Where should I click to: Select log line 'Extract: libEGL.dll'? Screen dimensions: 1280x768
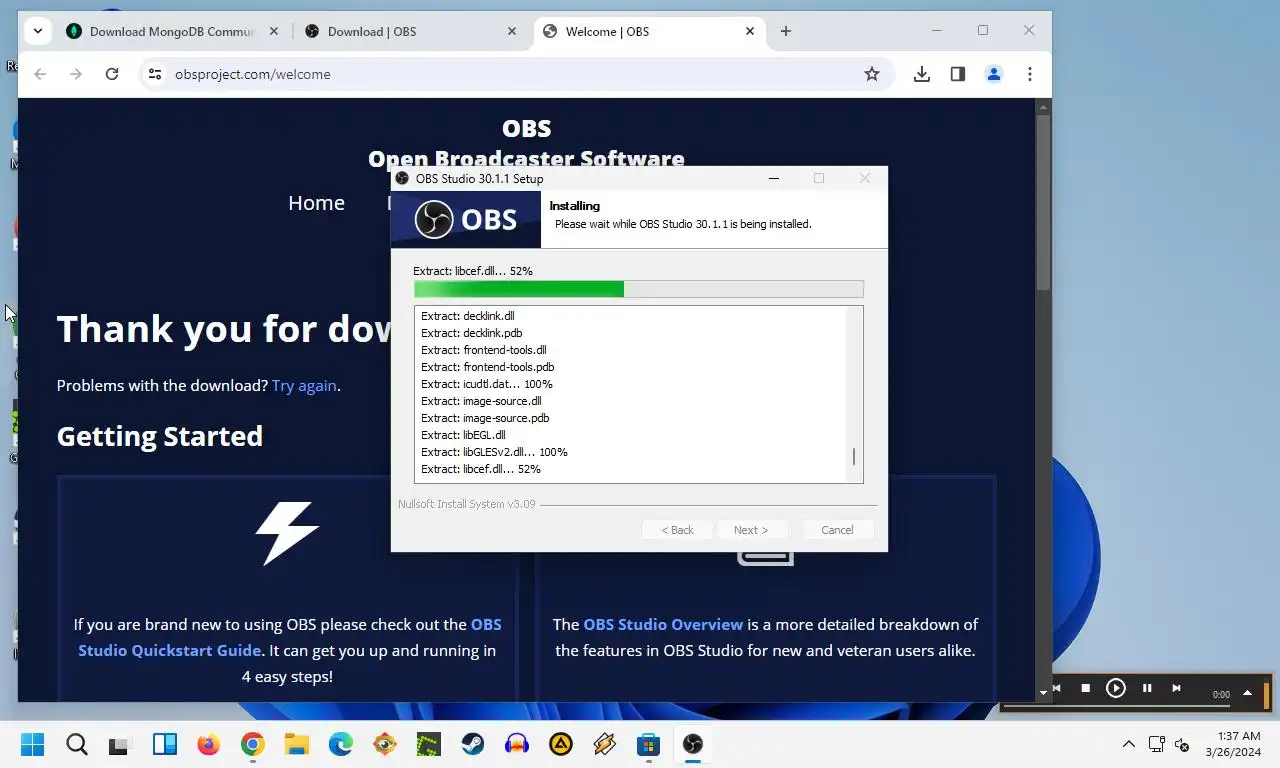[x=463, y=435]
